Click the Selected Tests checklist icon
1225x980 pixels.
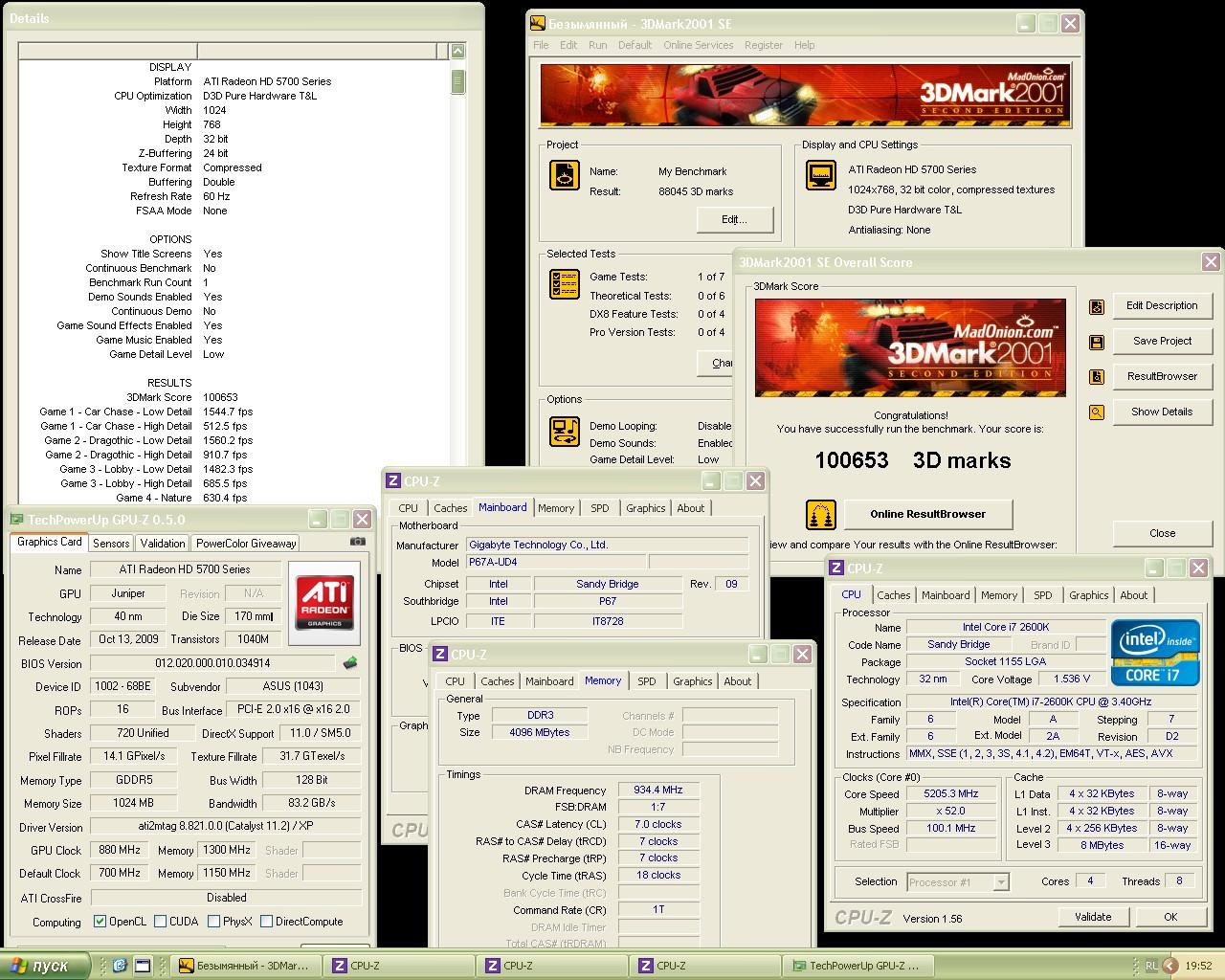pyautogui.click(x=565, y=284)
